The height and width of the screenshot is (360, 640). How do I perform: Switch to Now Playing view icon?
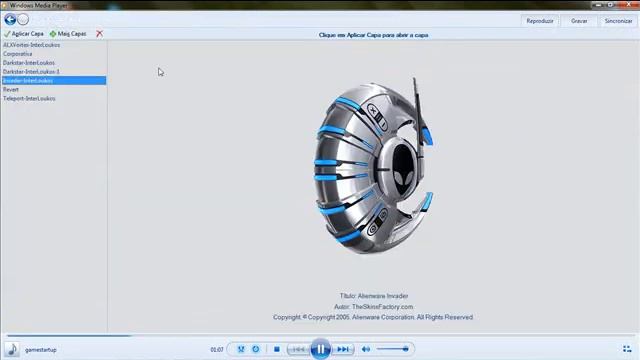627,349
